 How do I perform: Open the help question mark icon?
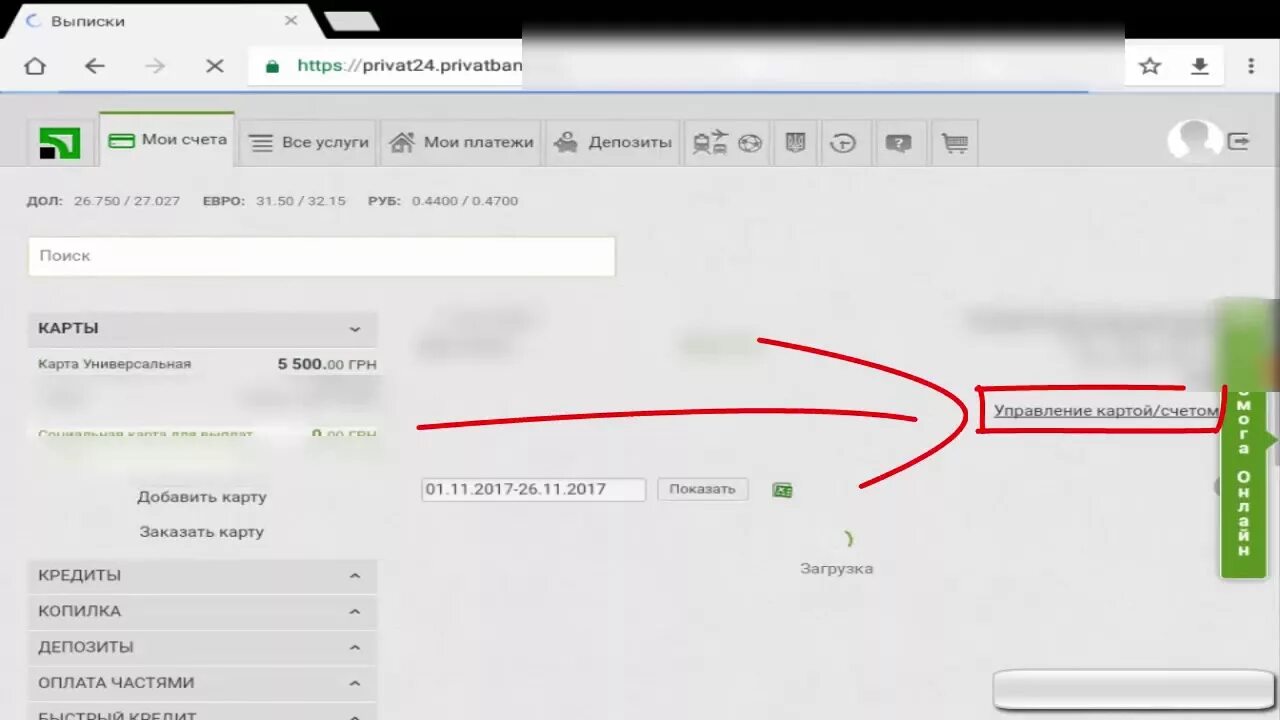(898, 143)
